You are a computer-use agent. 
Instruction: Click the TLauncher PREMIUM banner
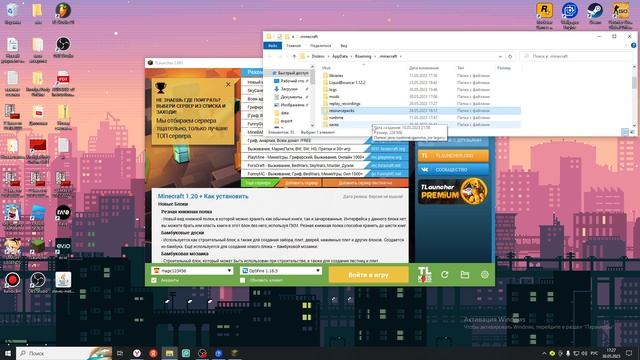point(453,191)
